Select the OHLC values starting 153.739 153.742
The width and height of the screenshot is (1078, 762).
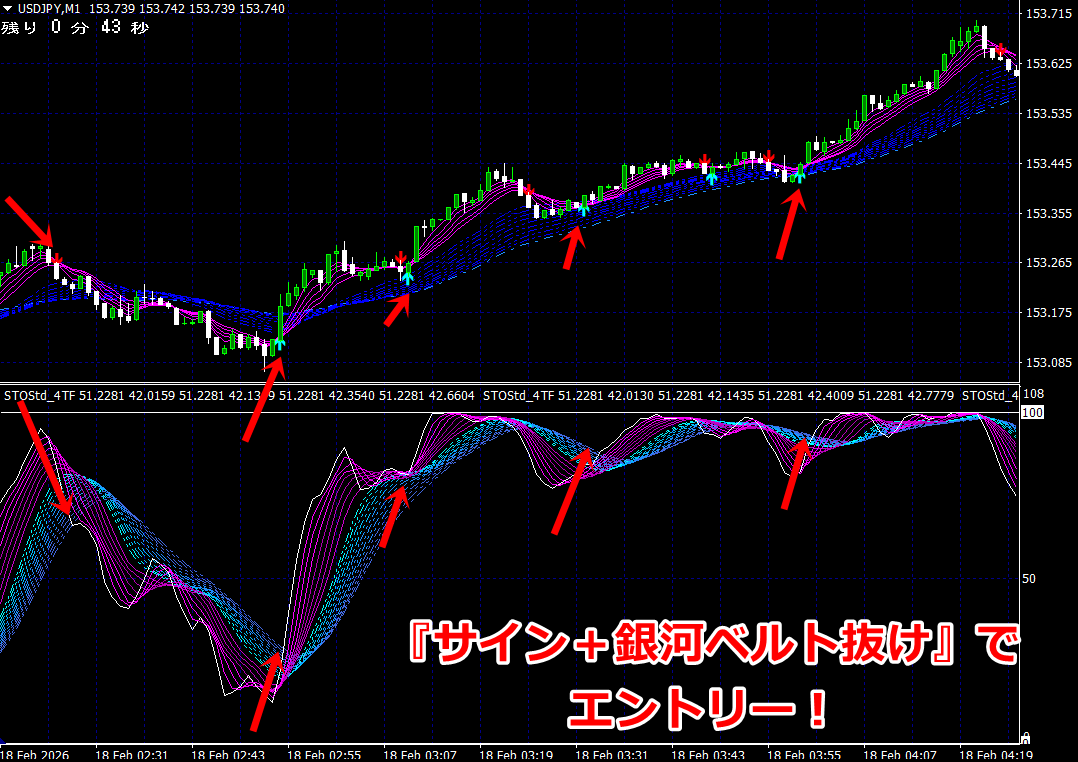click(x=187, y=9)
